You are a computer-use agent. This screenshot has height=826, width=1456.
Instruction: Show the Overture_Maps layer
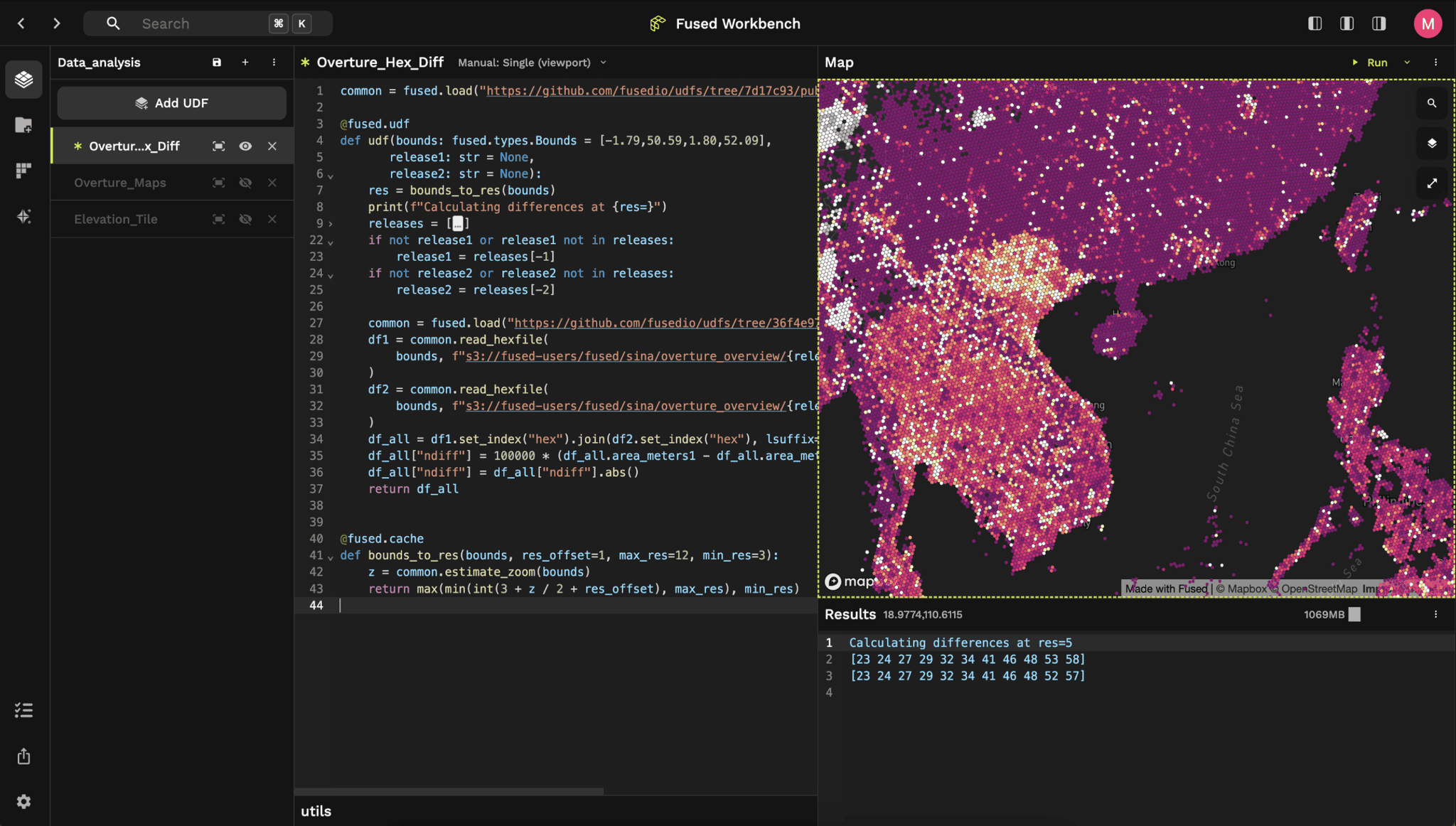tap(245, 183)
